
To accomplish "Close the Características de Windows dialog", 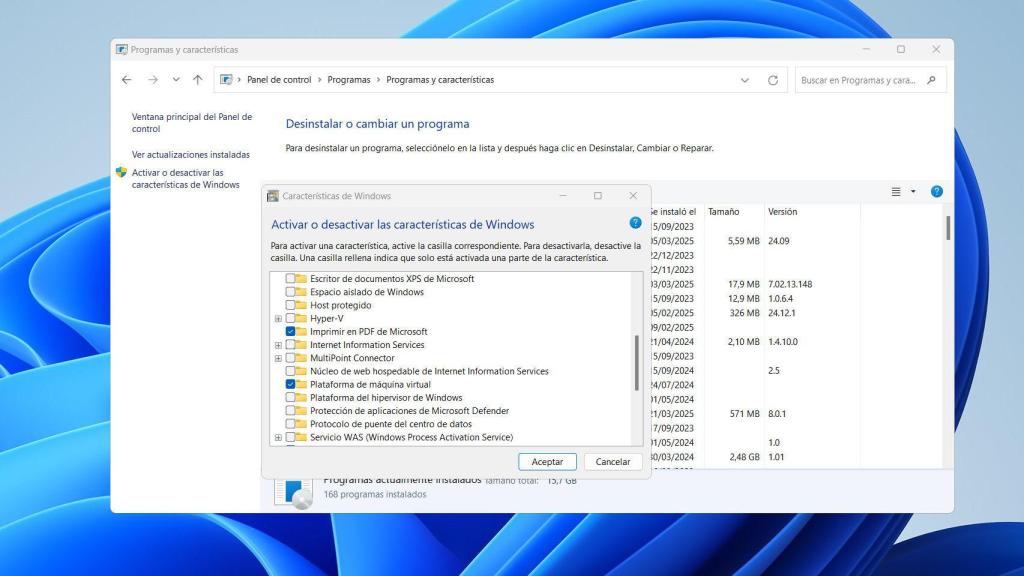I will click(633, 196).
